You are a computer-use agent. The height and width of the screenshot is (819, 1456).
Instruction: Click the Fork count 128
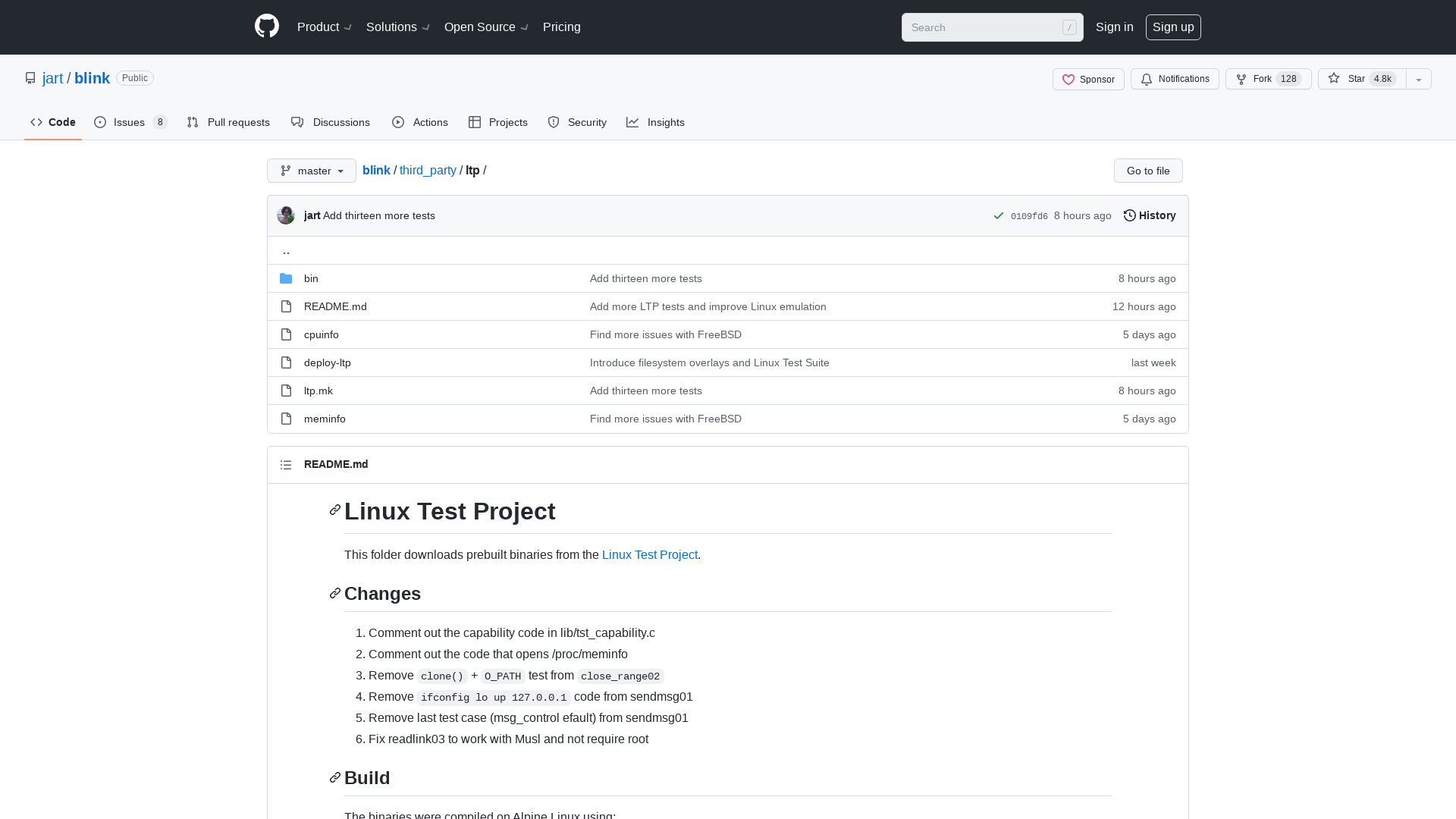(x=1288, y=79)
